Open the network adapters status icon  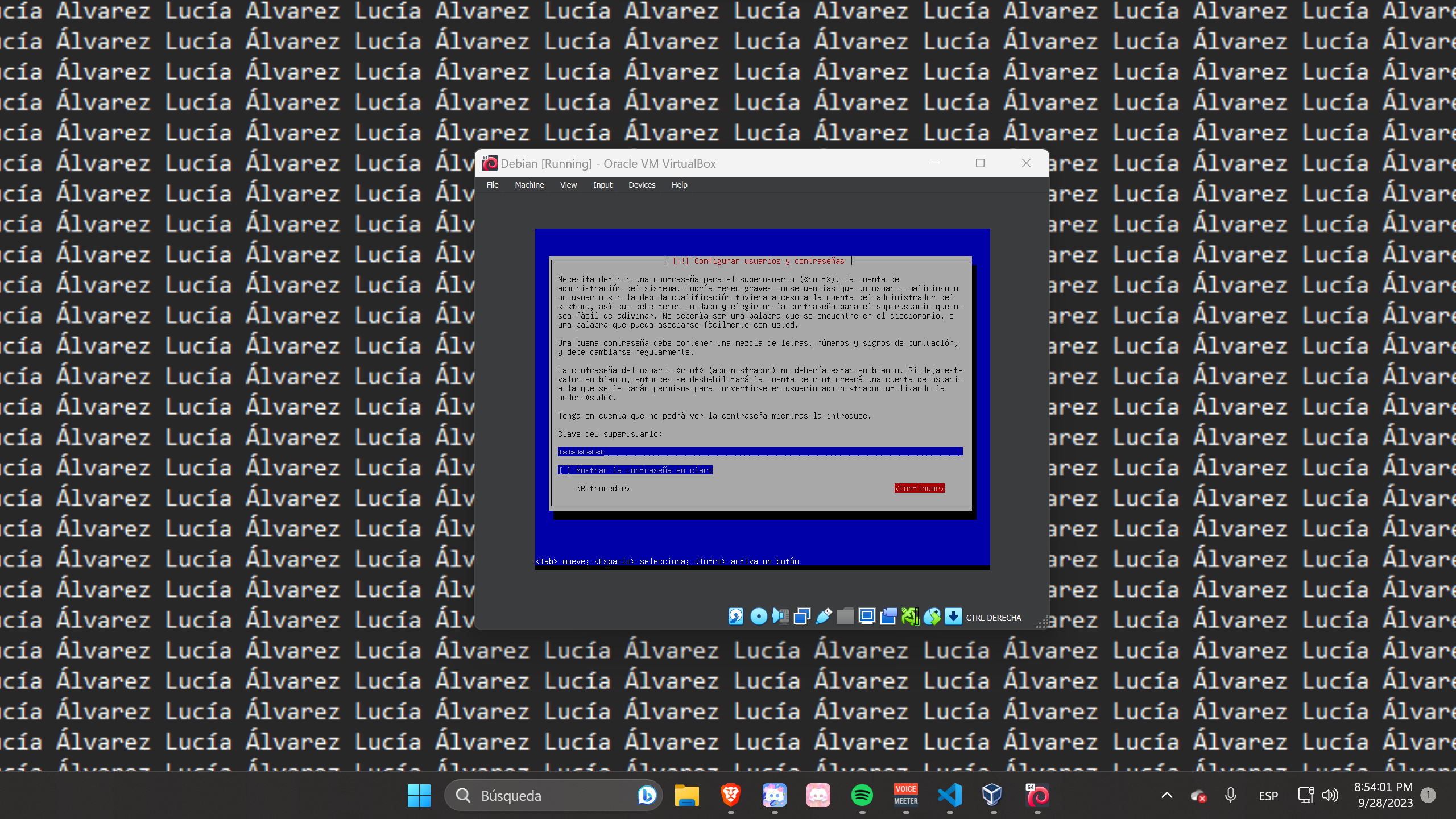802,616
